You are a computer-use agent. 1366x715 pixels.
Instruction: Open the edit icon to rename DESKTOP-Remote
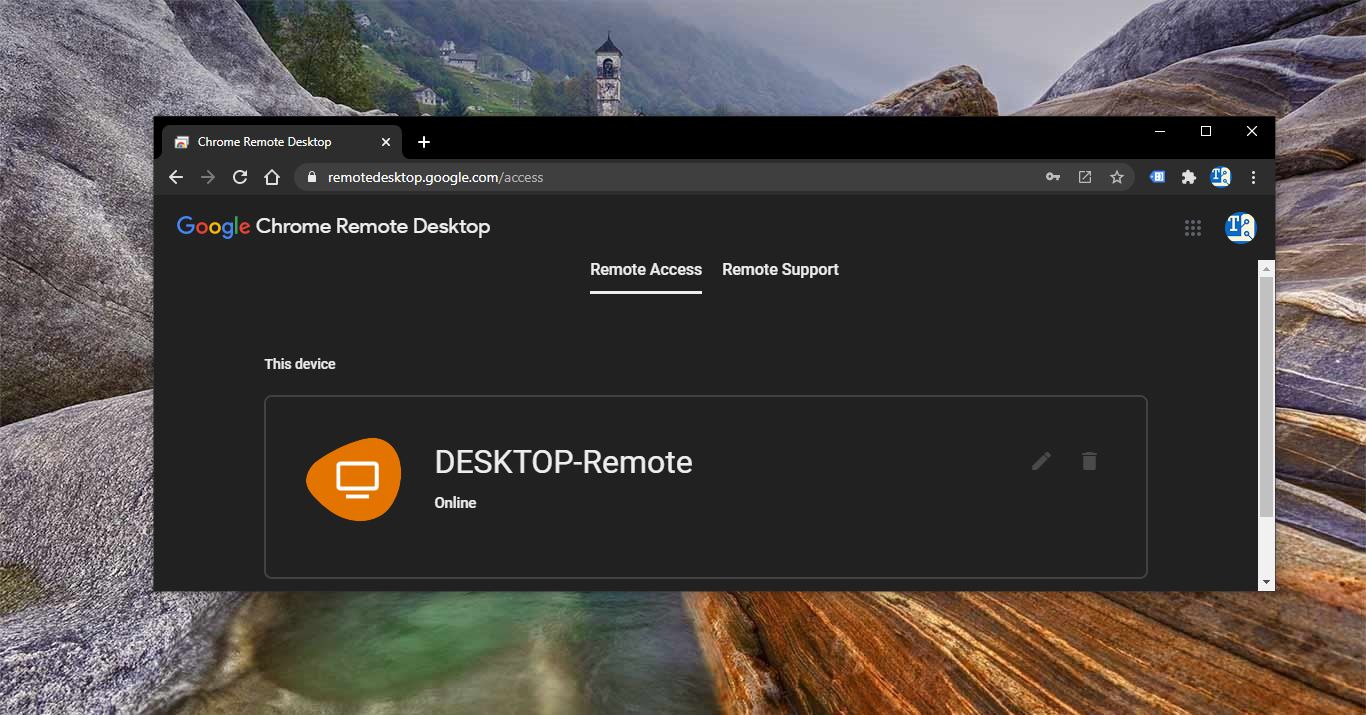point(1040,461)
